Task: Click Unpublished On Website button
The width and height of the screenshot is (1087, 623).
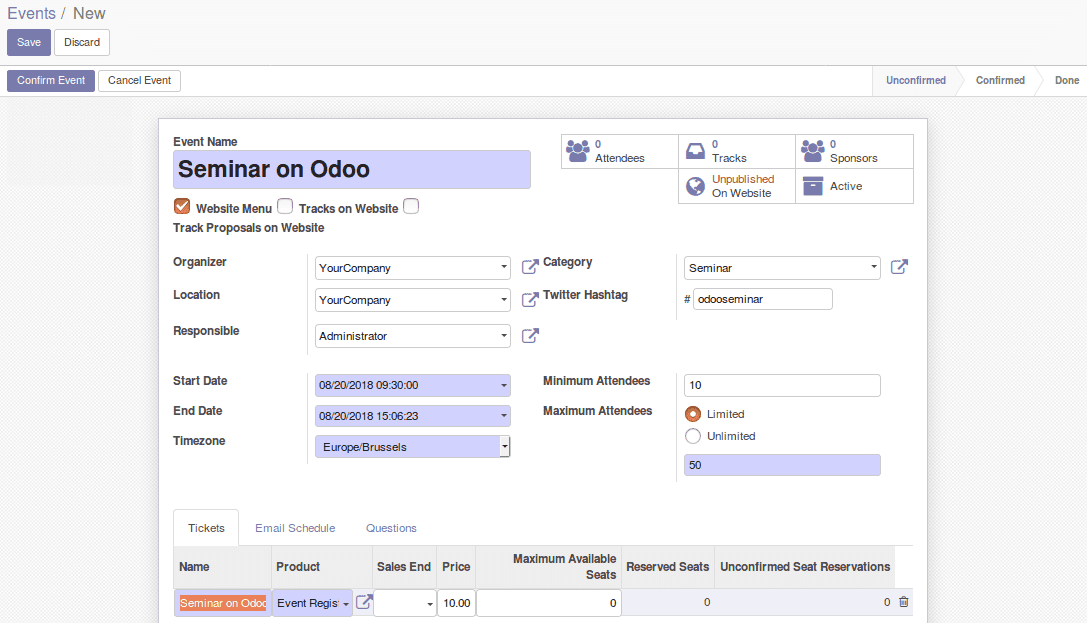Action: click(x=737, y=186)
